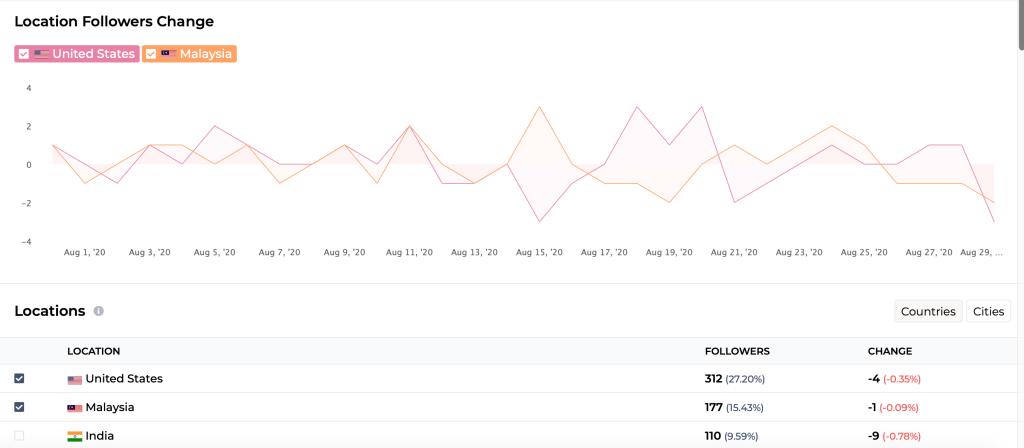Click the Aug 11, '20 axis label
1024x448 pixels.
(x=410, y=253)
